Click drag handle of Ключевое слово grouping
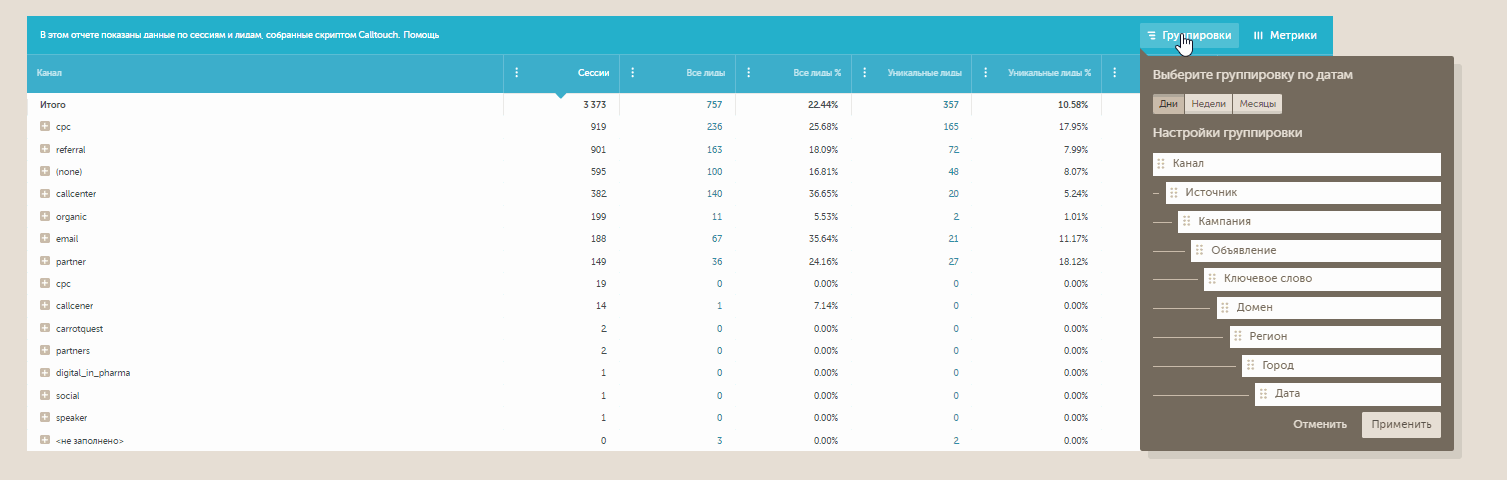This screenshot has width=1507, height=480. 1212,279
